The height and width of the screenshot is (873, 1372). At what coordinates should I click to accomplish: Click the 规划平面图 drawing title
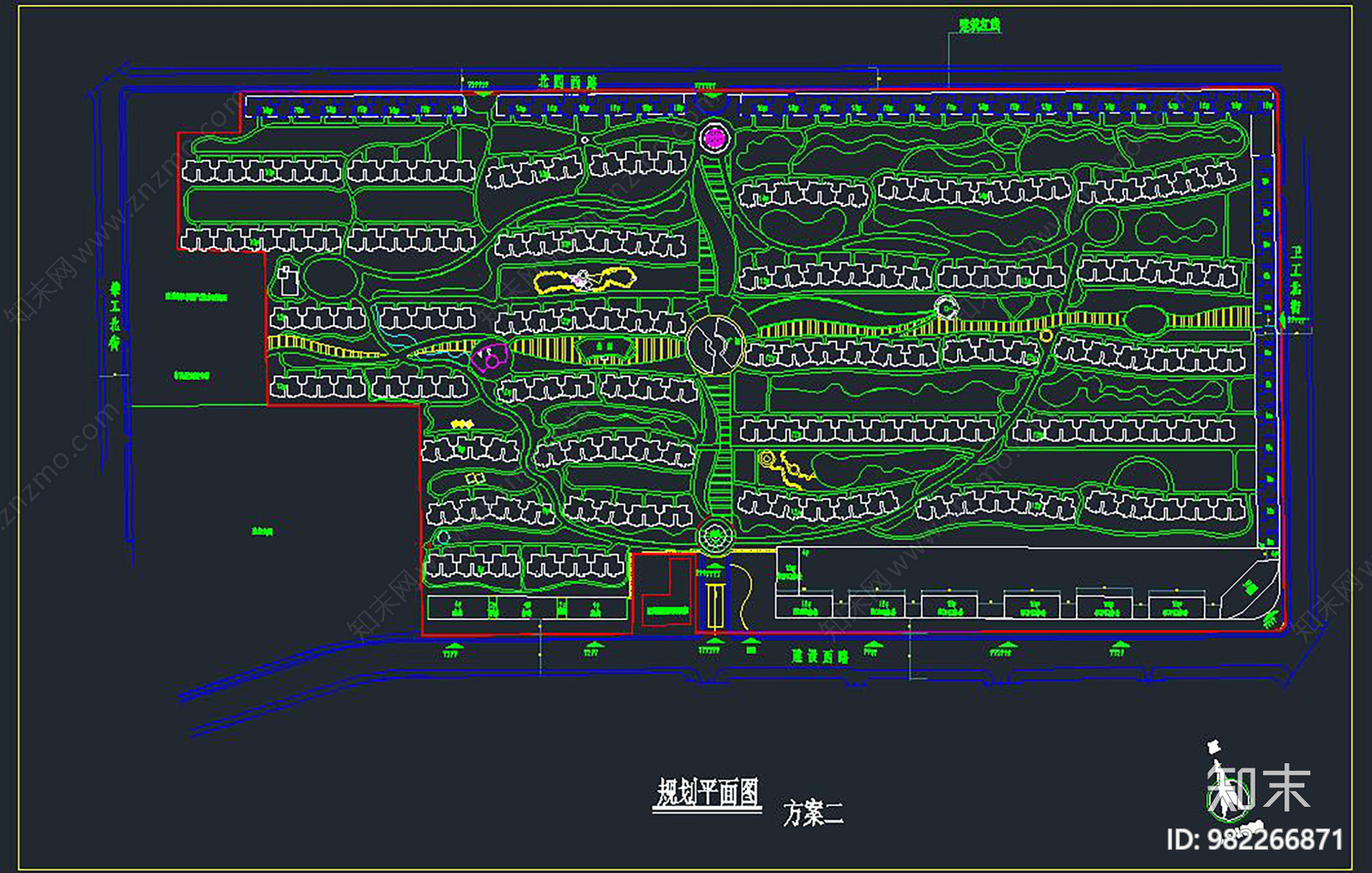coord(708,793)
